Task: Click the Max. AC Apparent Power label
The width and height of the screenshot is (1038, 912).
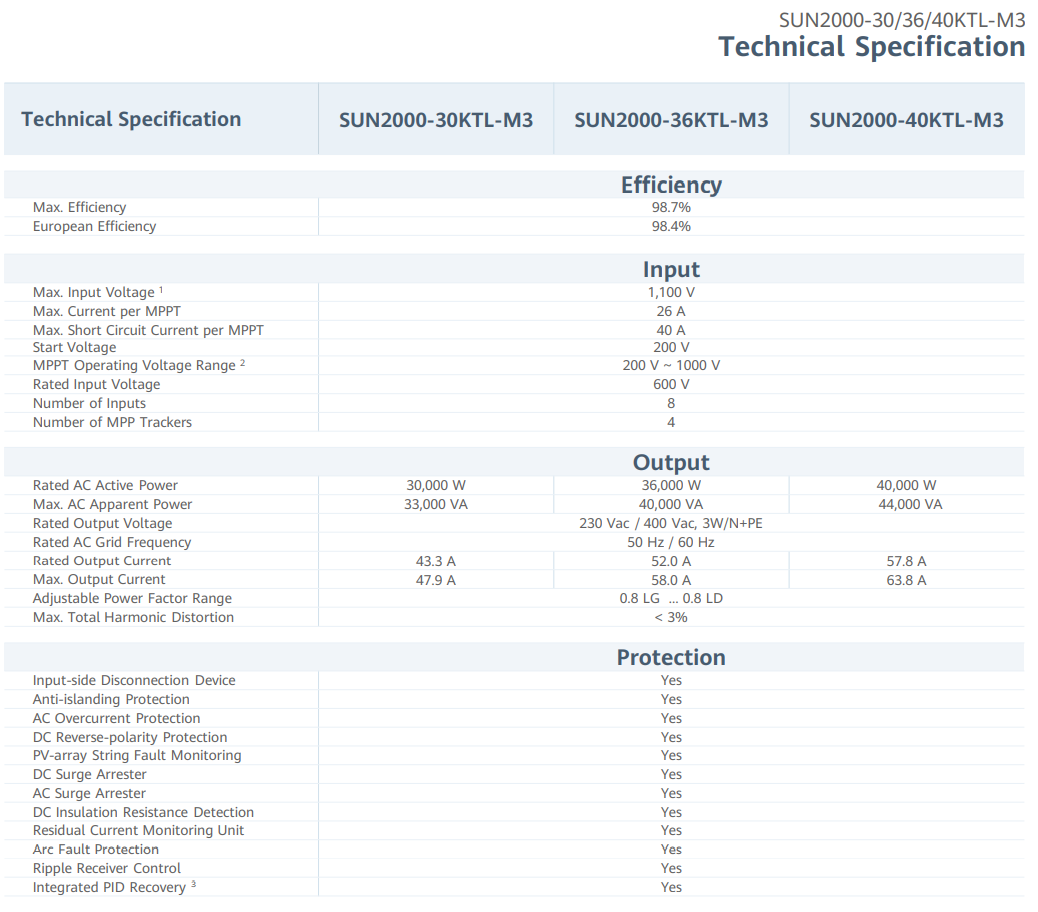Action: point(113,504)
